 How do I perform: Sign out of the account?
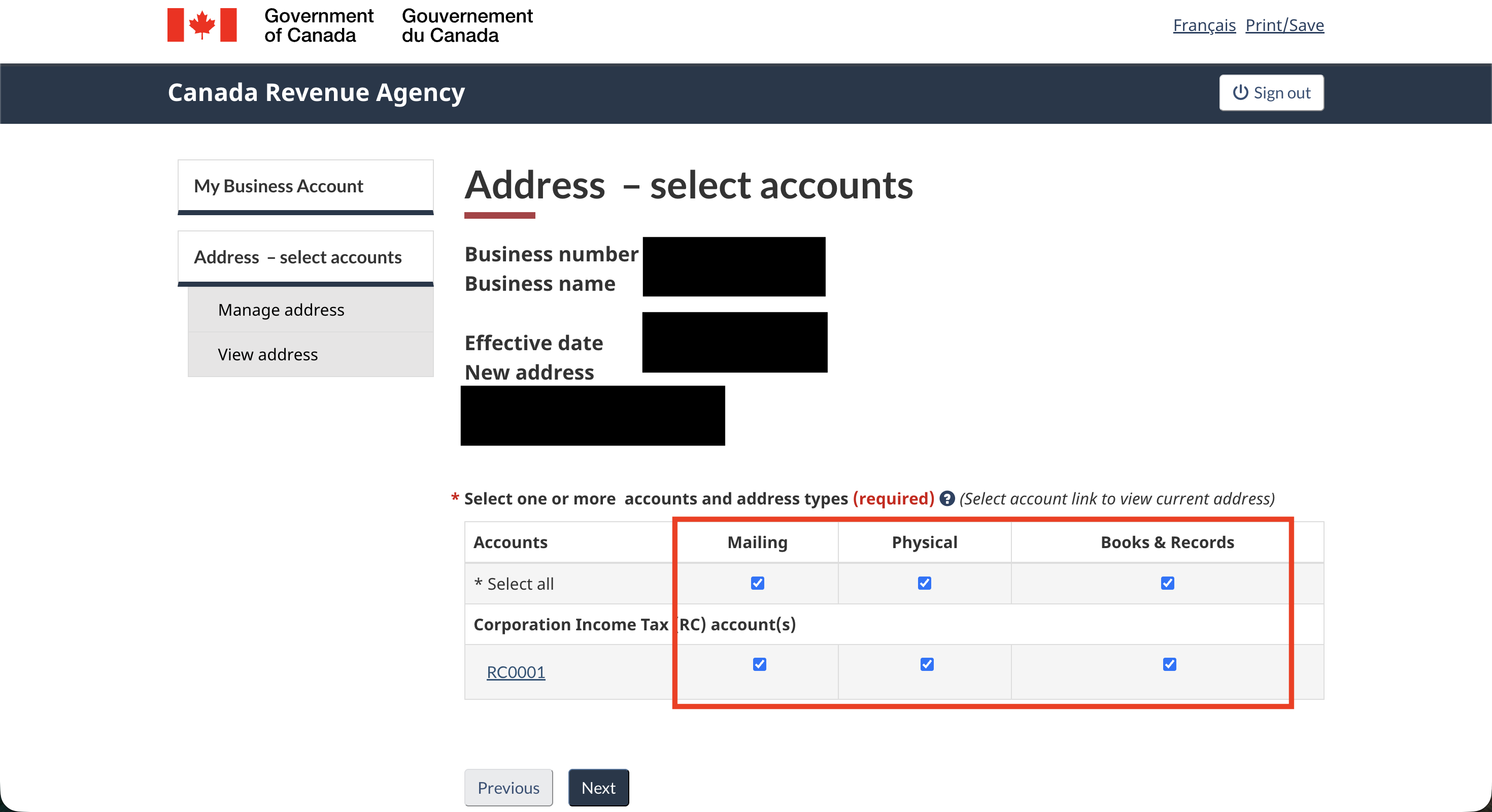click(1271, 93)
